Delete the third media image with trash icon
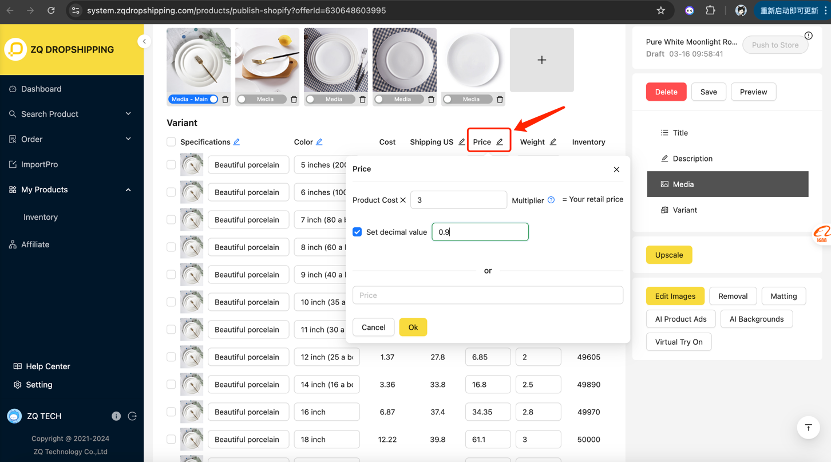 [x=362, y=99]
